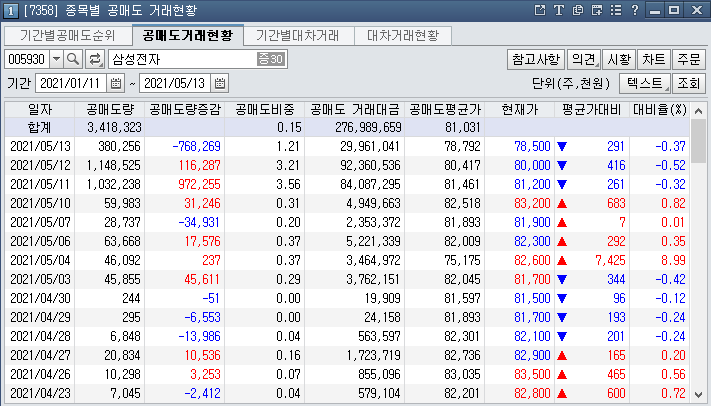
Task: Click the 공매도량증감 column header
Action: tap(184, 109)
